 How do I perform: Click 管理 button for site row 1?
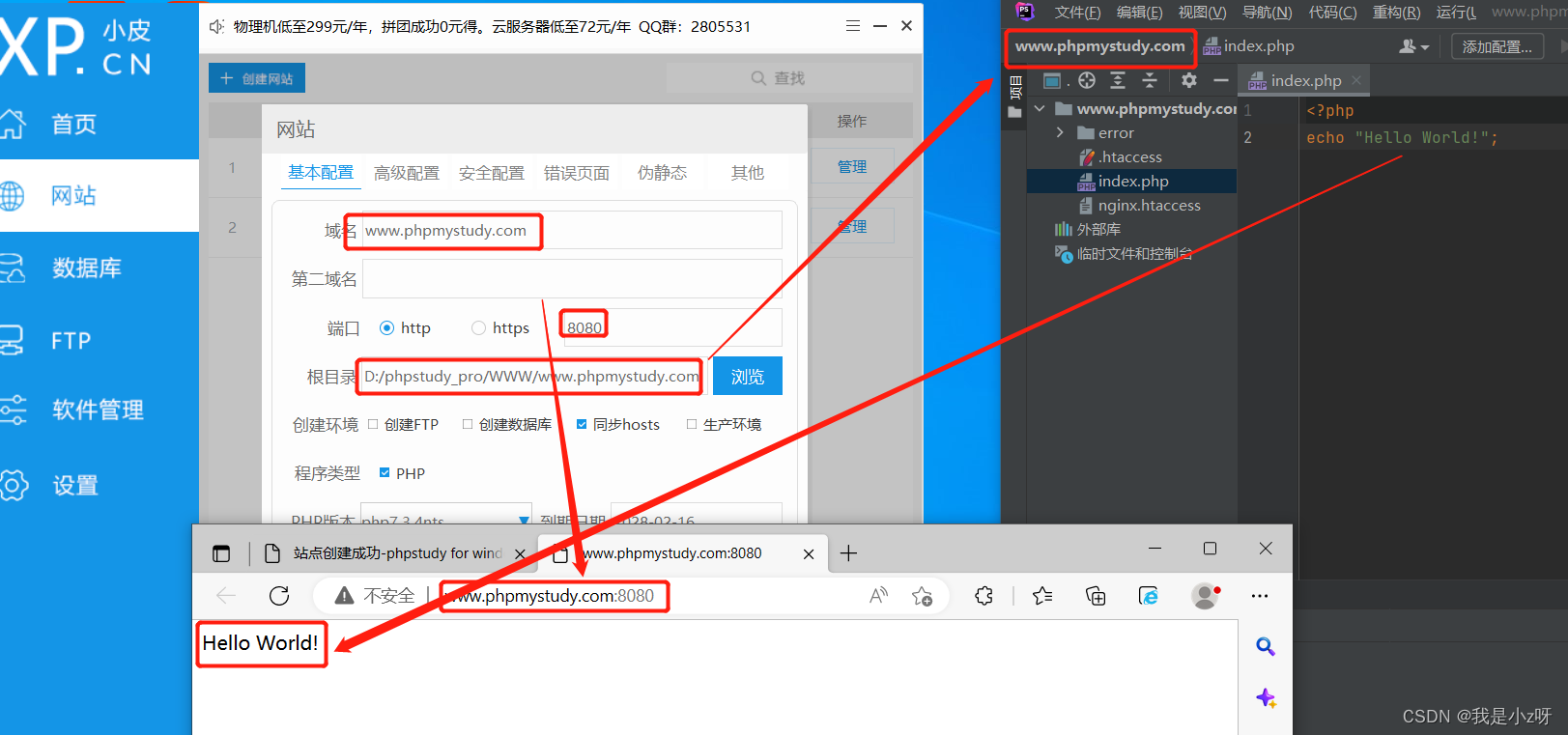pos(851,167)
